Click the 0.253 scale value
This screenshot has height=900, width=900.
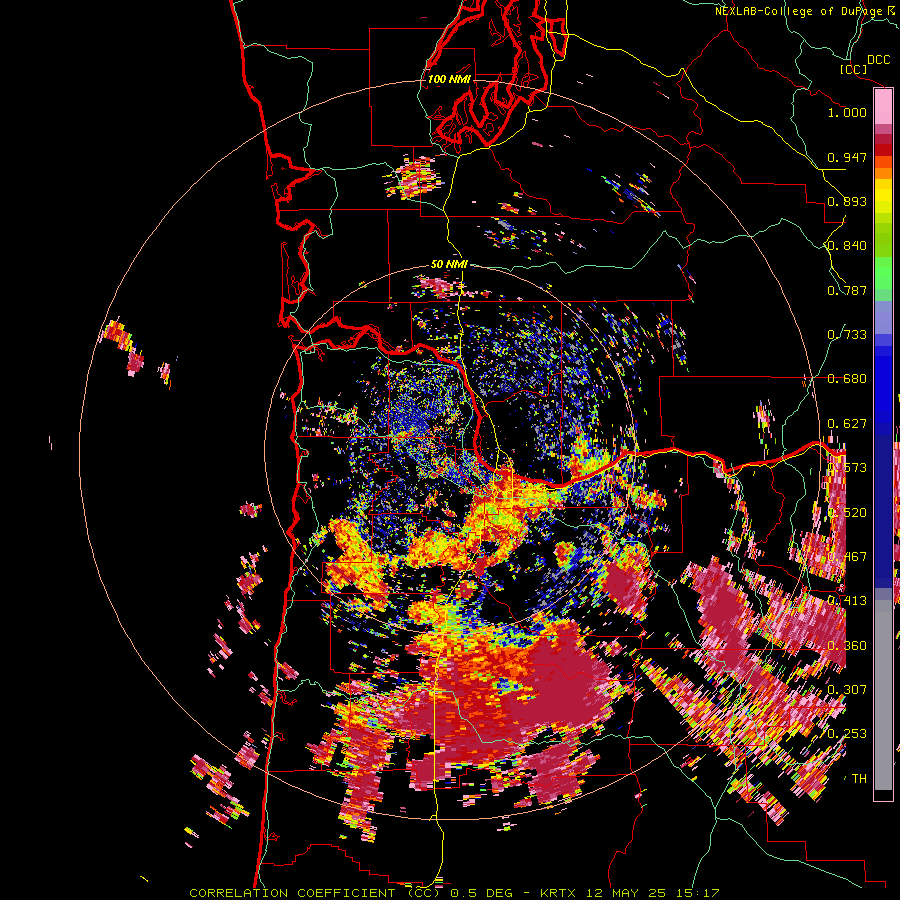[847, 734]
